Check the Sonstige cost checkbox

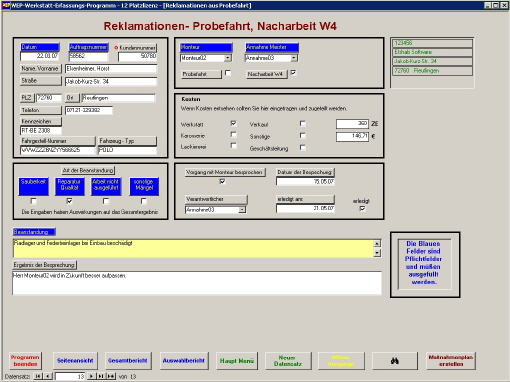(x=303, y=136)
